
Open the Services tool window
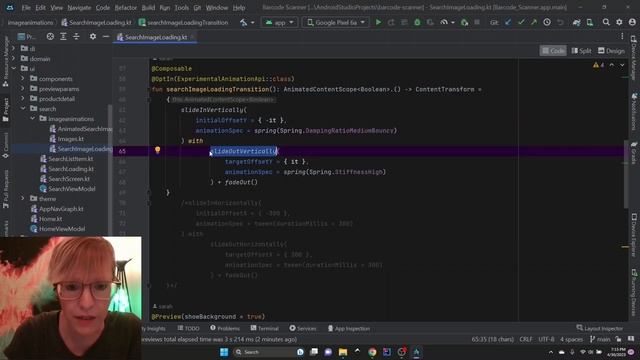coord(303,328)
